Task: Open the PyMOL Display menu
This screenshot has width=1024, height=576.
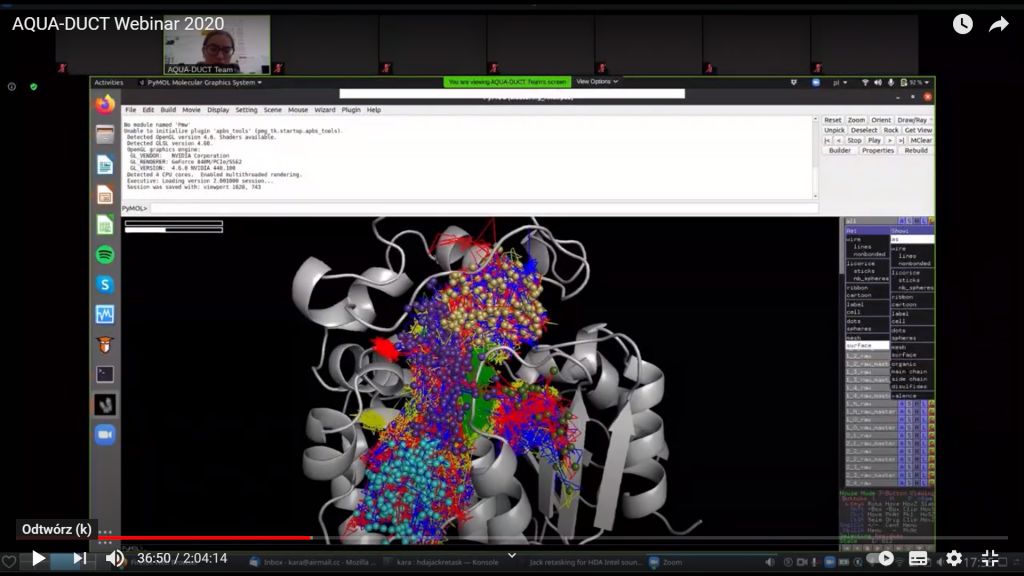Action: pos(218,110)
